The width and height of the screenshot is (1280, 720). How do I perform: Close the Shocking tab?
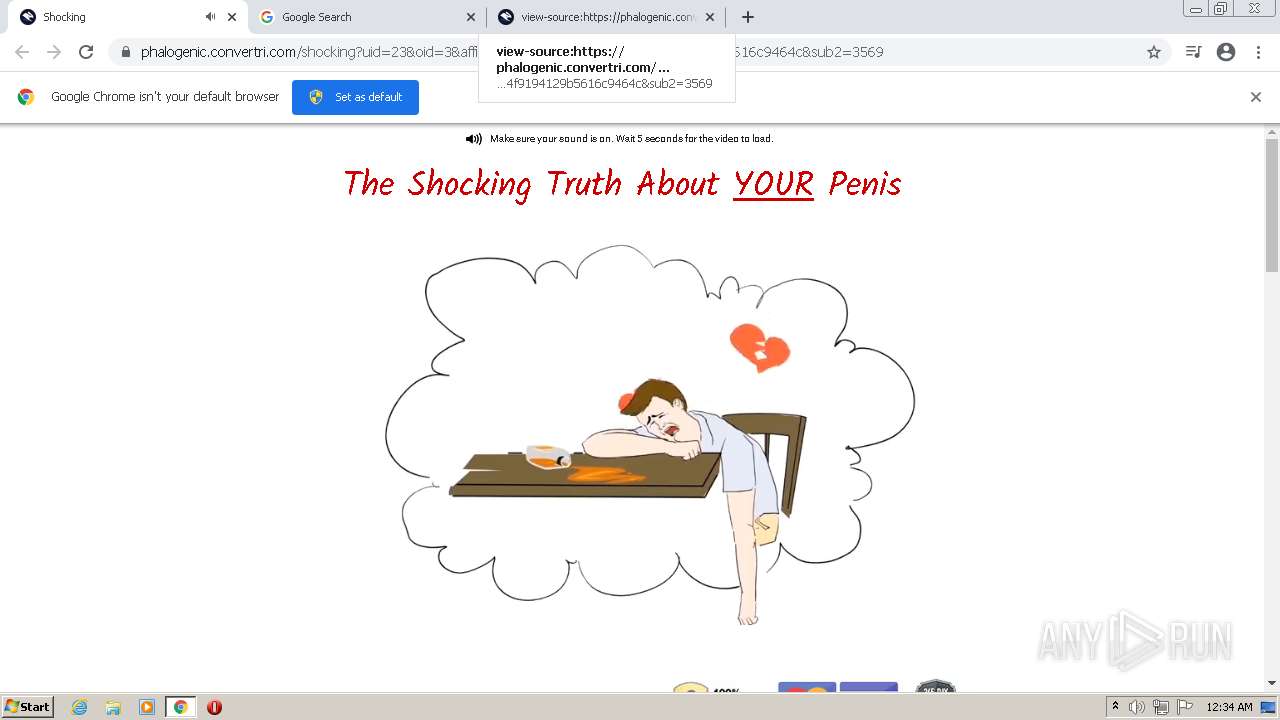[232, 17]
